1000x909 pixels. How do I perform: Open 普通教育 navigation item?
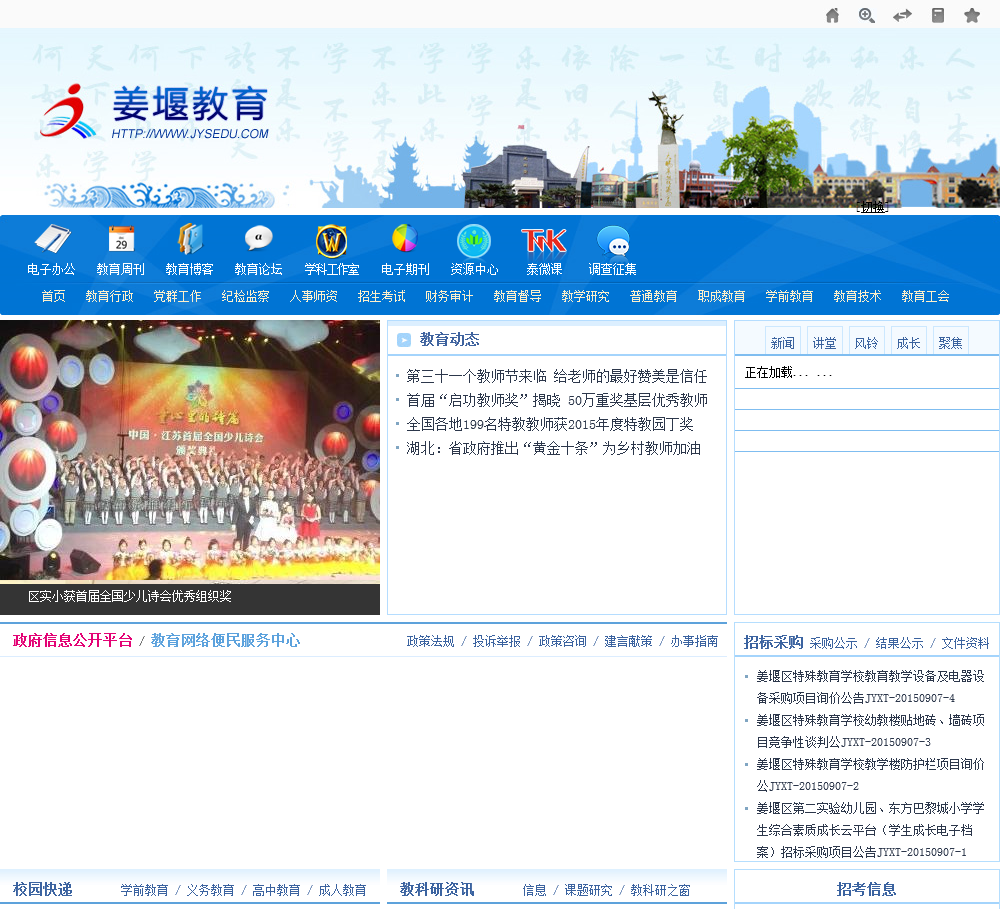point(653,296)
